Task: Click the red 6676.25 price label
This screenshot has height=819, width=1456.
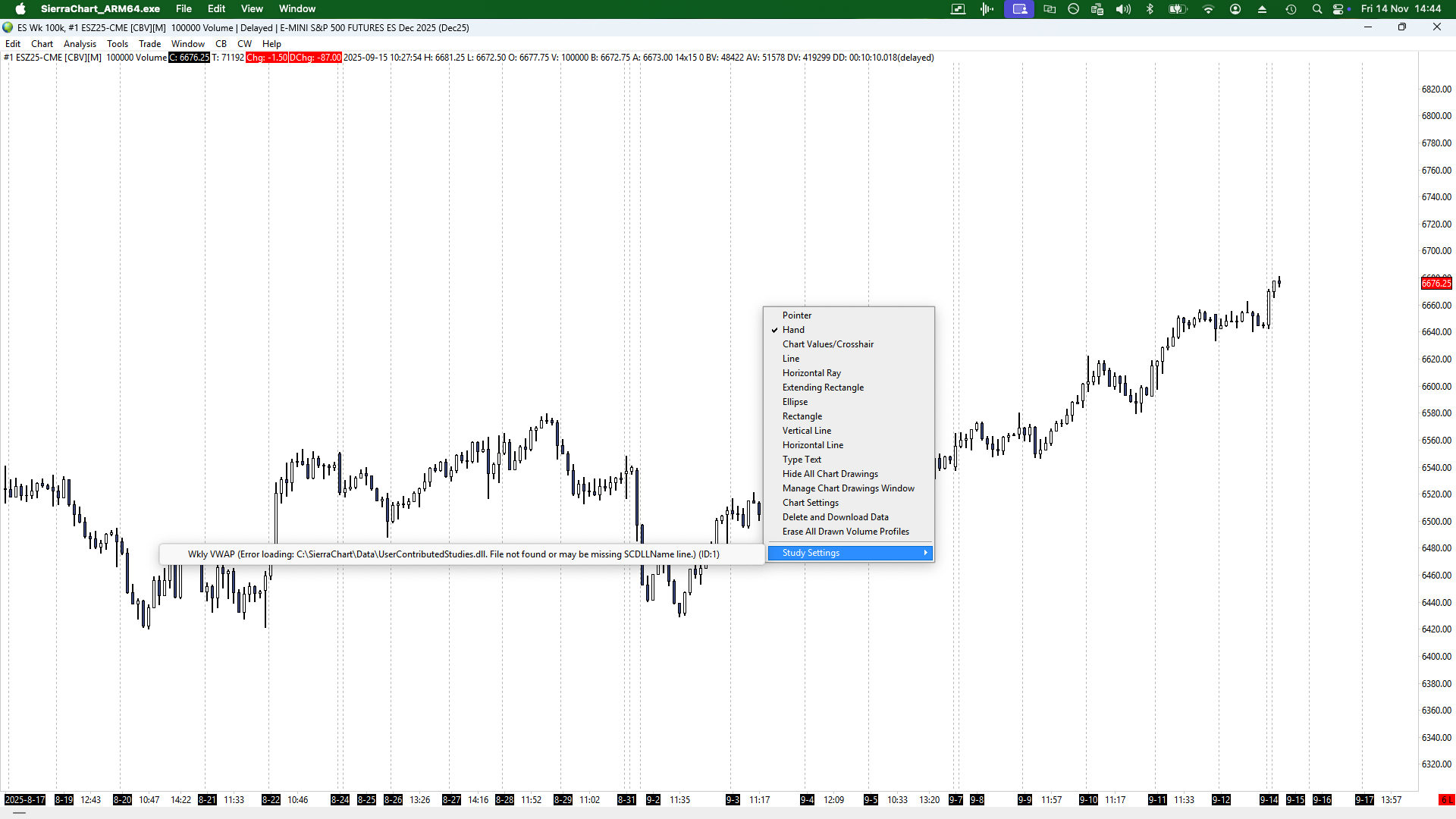Action: point(1436,284)
